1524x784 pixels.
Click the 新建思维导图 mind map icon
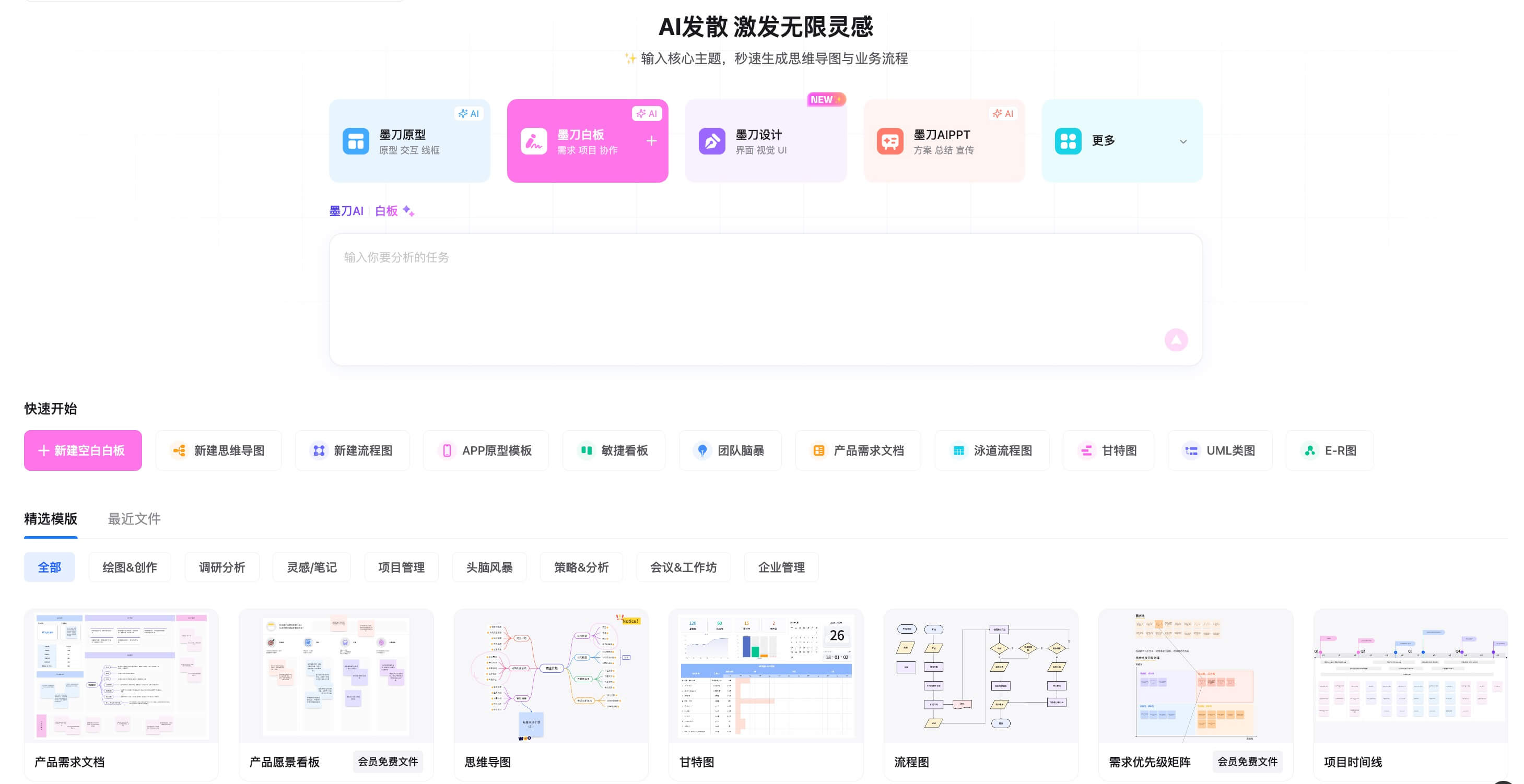coord(179,450)
